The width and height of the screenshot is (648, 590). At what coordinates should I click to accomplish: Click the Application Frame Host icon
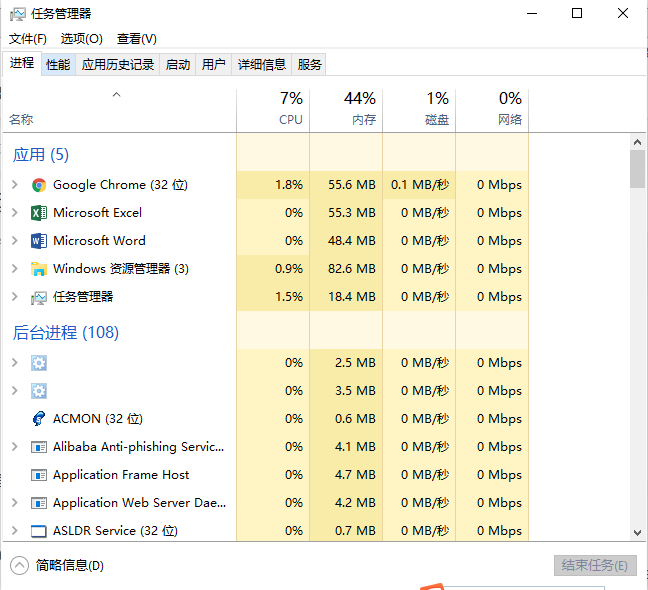[39, 475]
